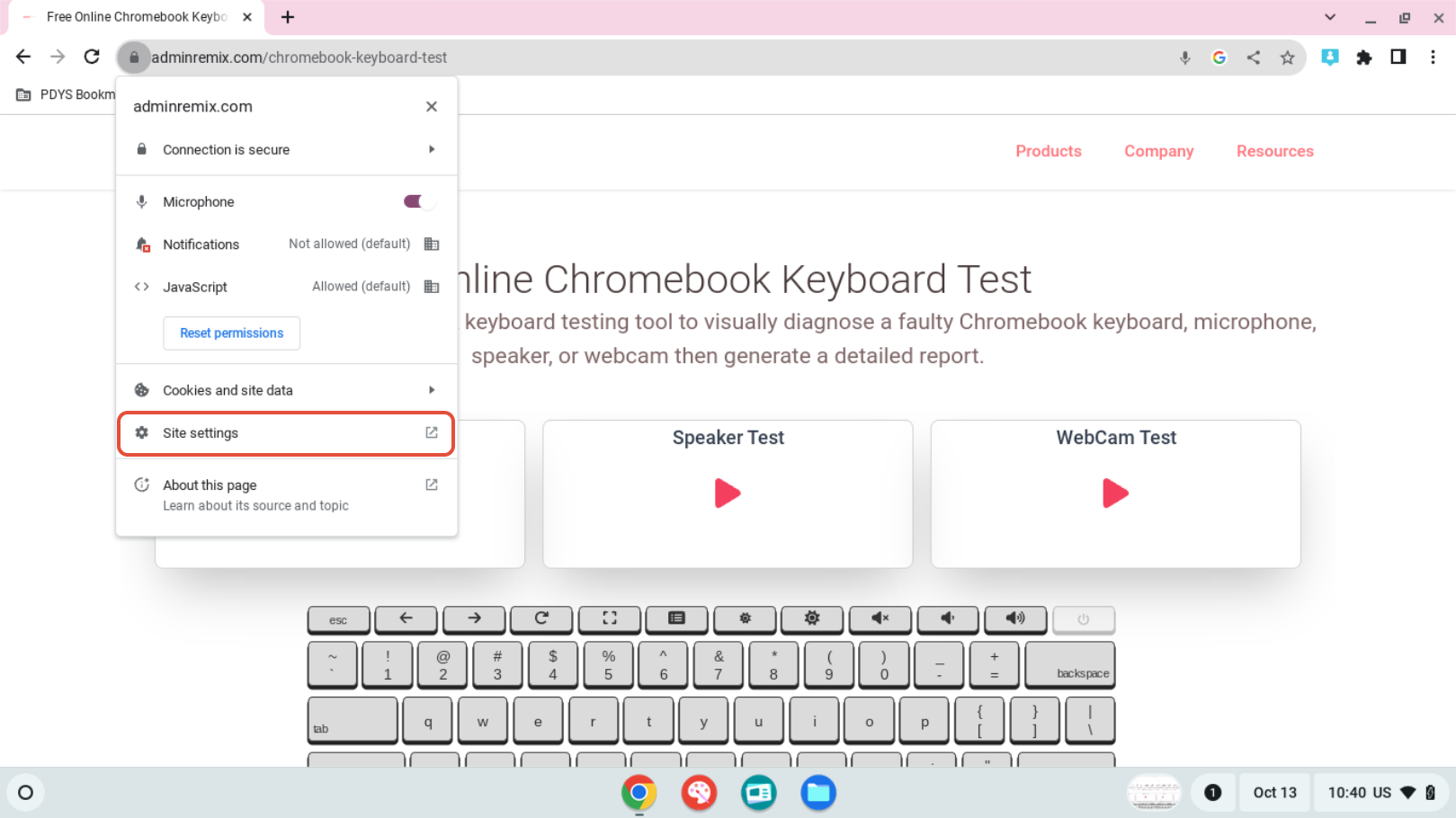Image resolution: width=1456 pixels, height=818 pixels.
Task: Open the Company menu
Action: click(x=1159, y=151)
